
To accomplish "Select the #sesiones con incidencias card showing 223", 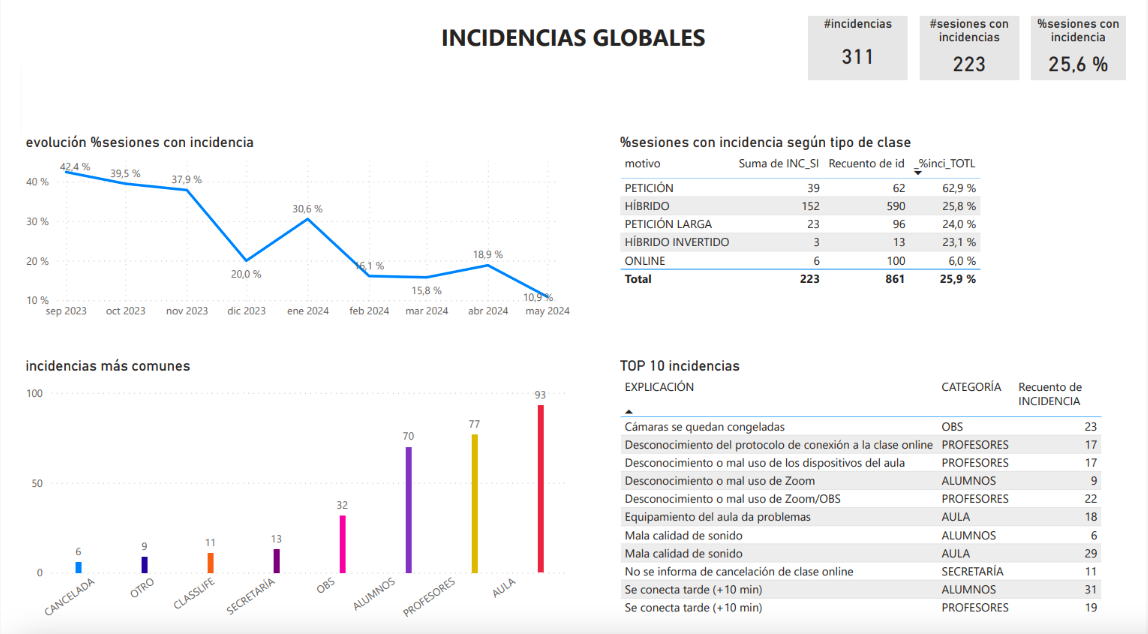I will click(x=969, y=47).
